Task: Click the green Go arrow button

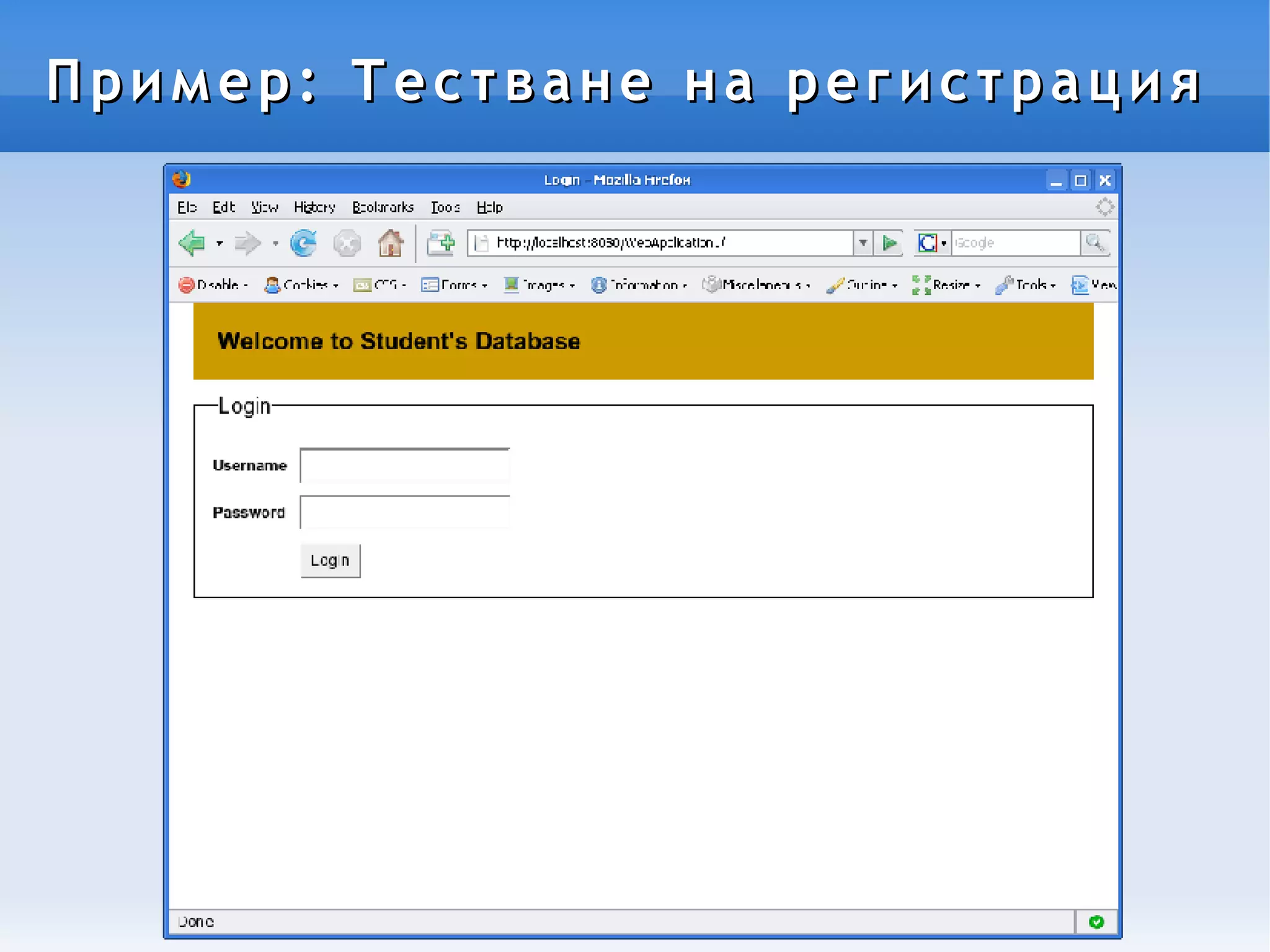Action: click(x=889, y=242)
